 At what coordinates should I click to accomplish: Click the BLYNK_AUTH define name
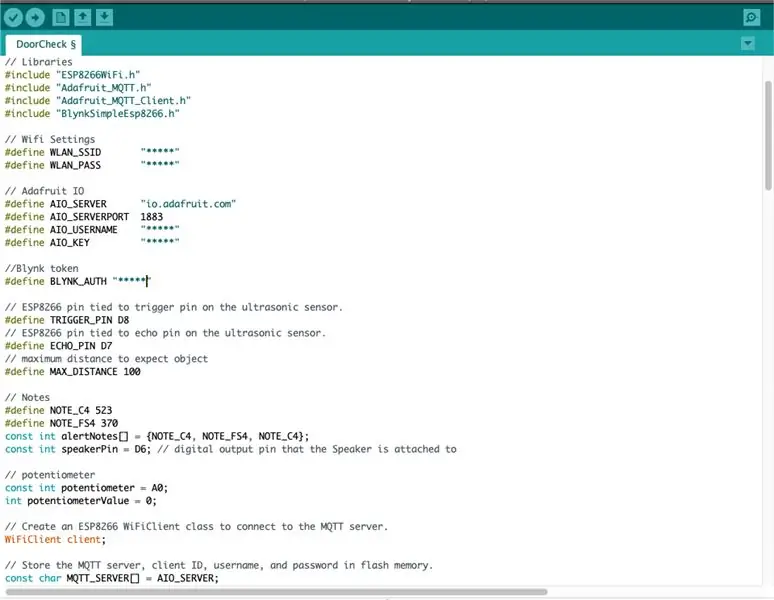tap(78, 281)
